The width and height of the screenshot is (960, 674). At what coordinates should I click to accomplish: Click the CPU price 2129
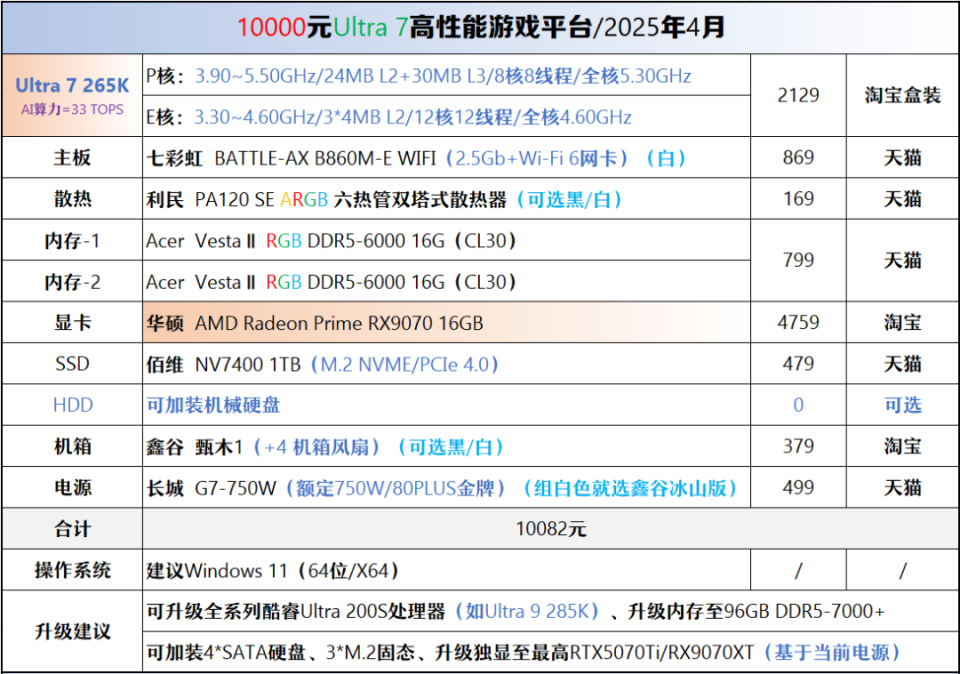pyautogui.click(x=798, y=95)
